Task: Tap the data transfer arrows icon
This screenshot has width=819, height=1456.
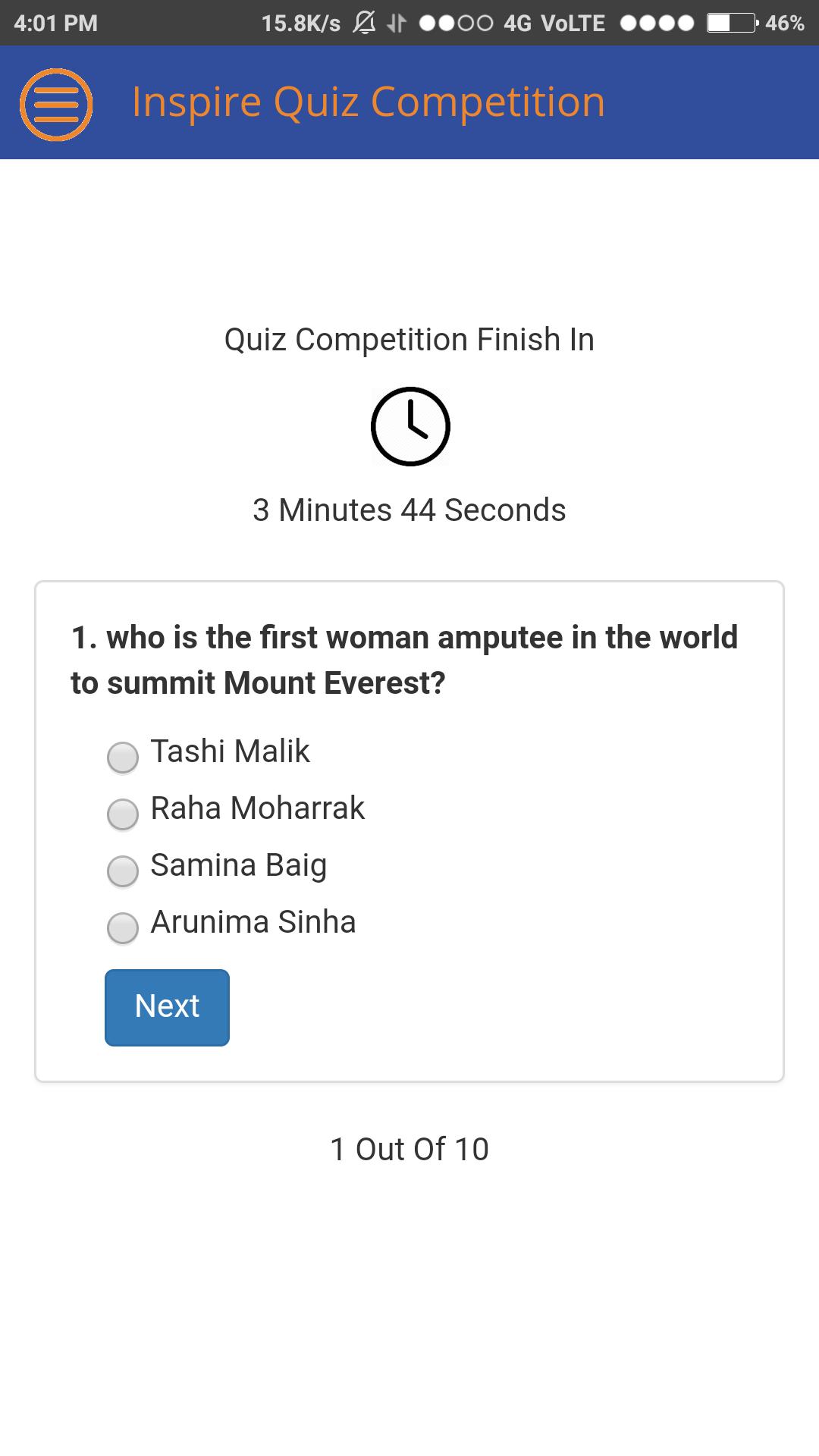Action: [396, 24]
